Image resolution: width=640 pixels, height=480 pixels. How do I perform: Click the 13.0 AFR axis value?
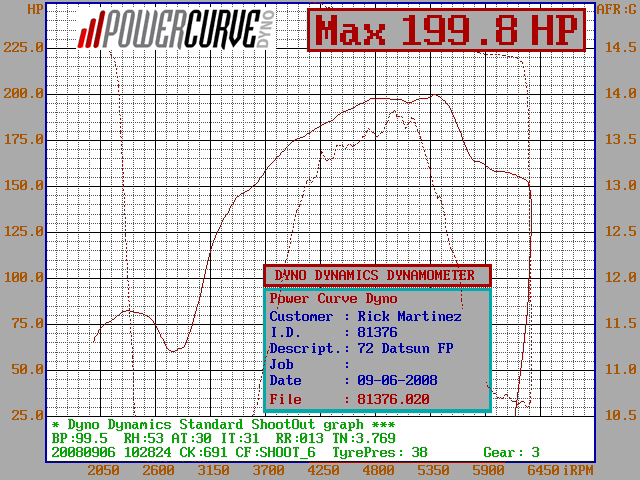(x=620, y=186)
